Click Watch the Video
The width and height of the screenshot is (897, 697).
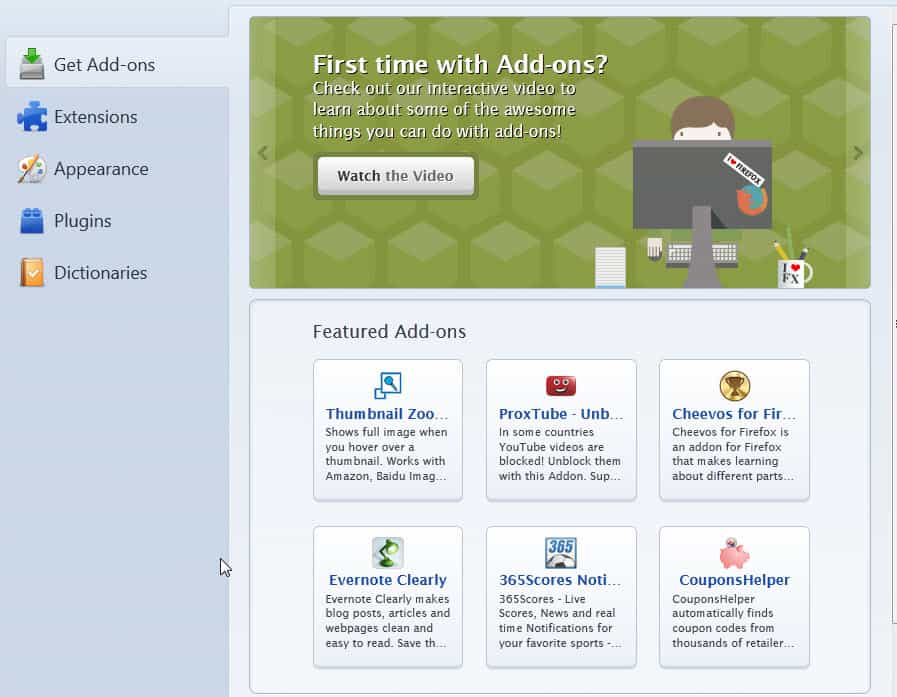pyautogui.click(x=395, y=175)
